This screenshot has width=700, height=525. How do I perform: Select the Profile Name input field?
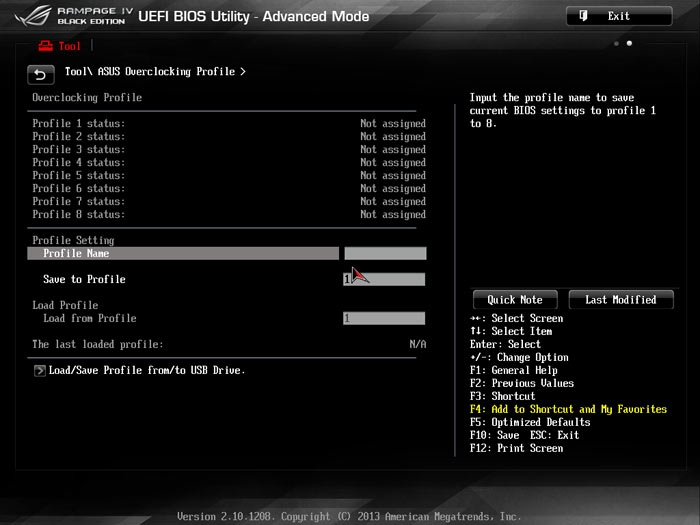[x=385, y=254]
